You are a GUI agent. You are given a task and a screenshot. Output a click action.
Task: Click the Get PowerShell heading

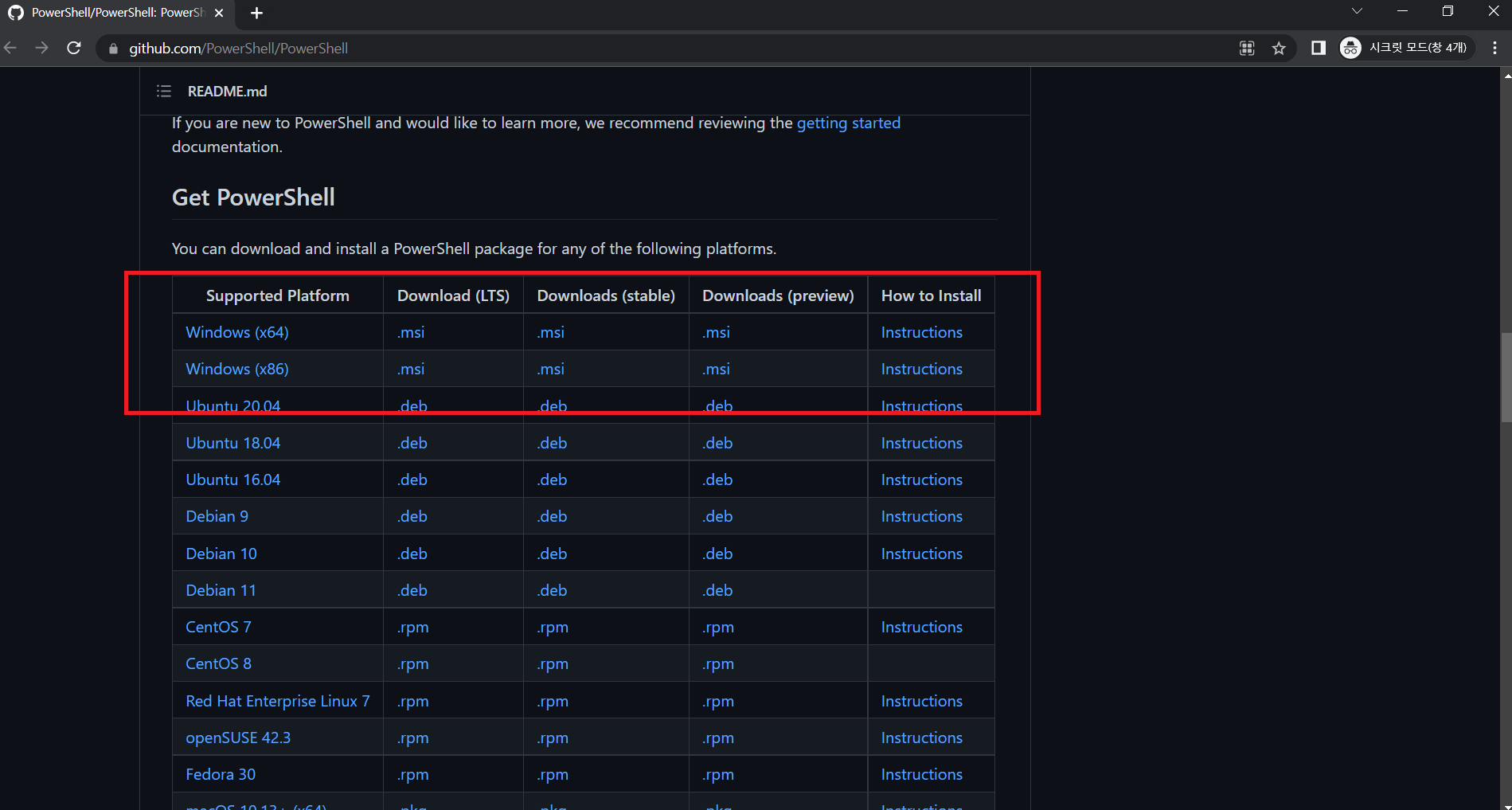tap(253, 197)
